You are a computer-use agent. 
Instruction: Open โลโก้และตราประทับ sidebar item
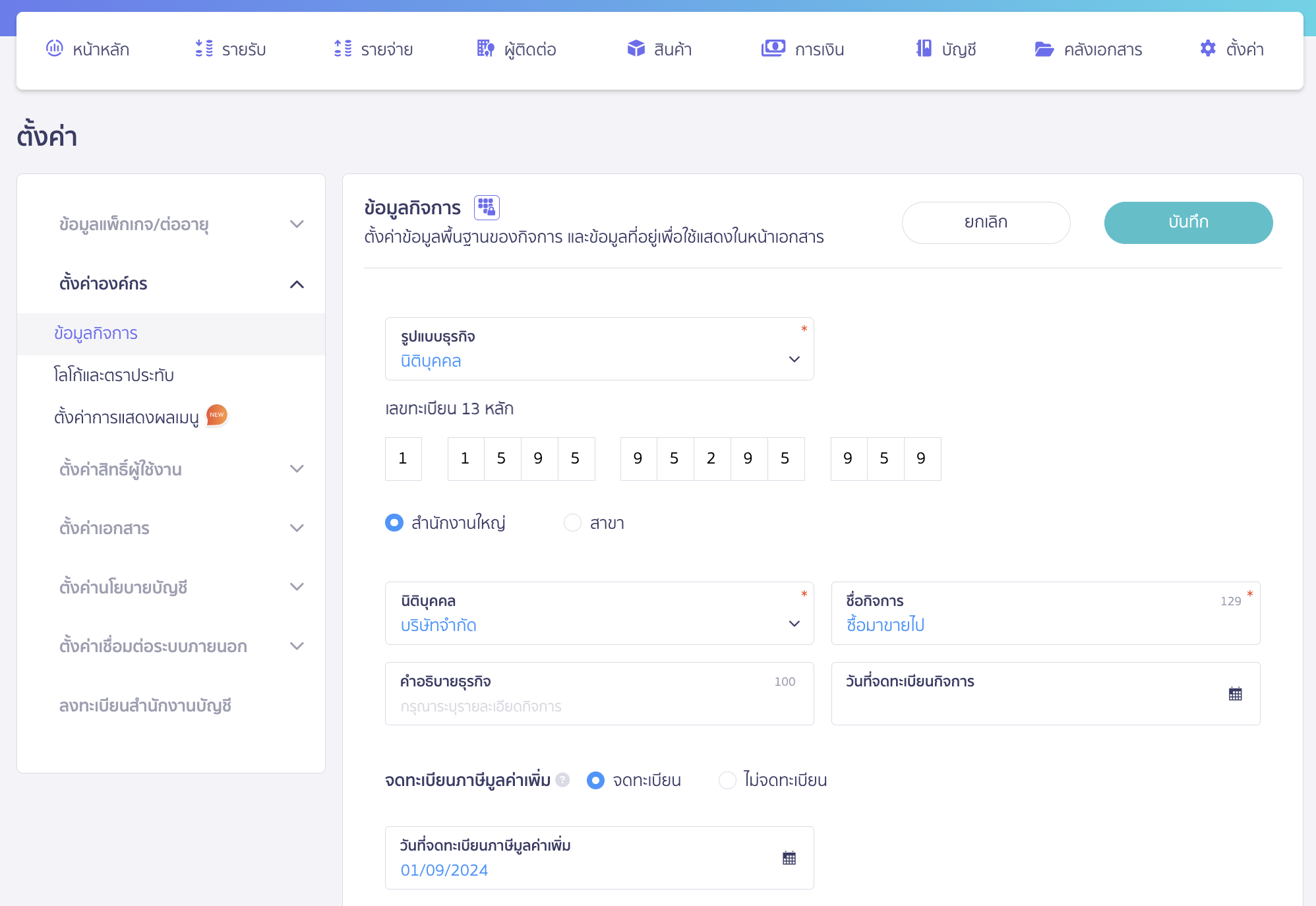(x=114, y=375)
